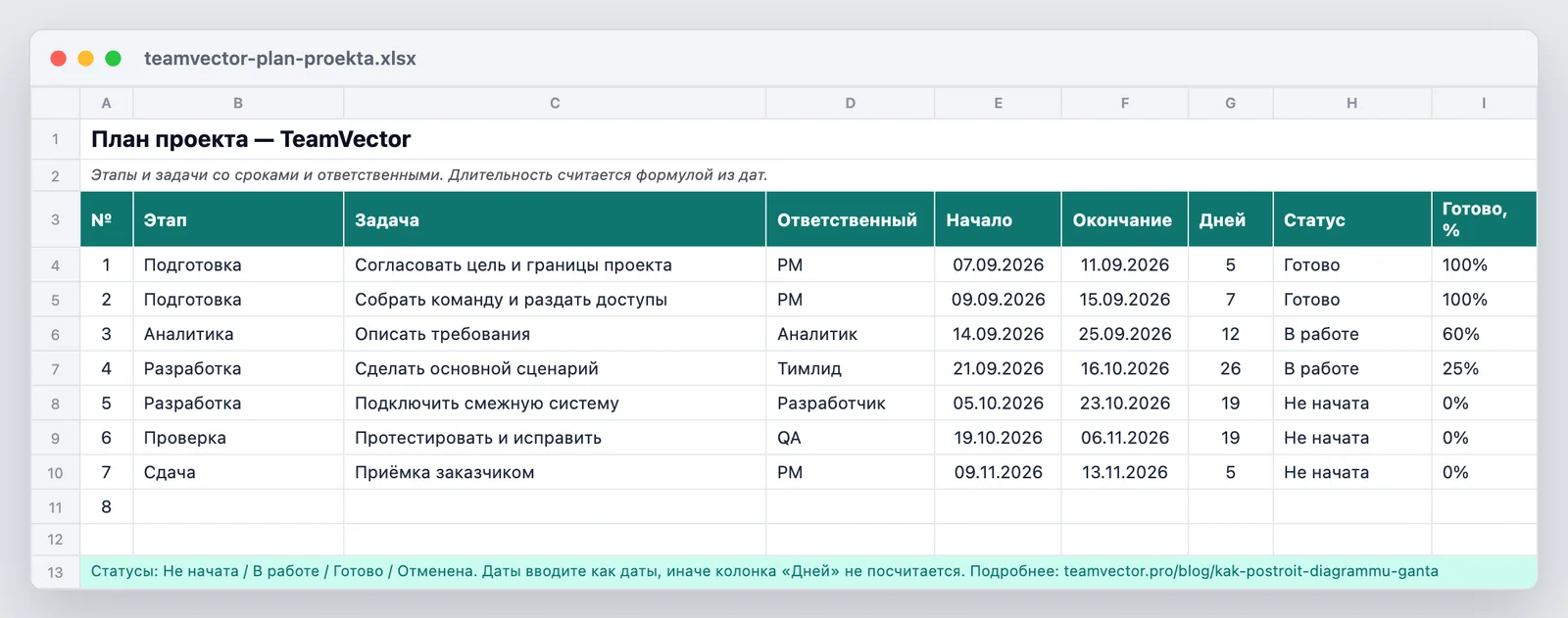The height and width of the screenshot is (618, 1568).
Task: Click stage cell "Сдача"
Action: coord(238,472)
